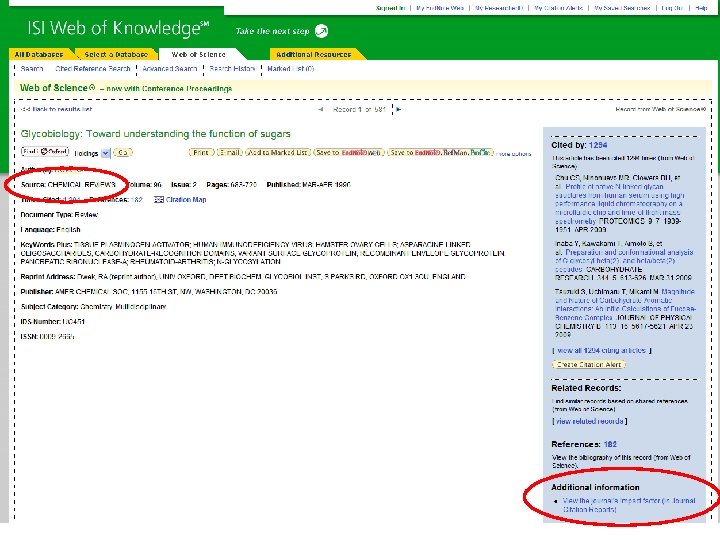Click Save to EndNote, RefMan, ProCite button
Image resolution: width=720 pixels, height=540 pixels.
pos(440,152)
